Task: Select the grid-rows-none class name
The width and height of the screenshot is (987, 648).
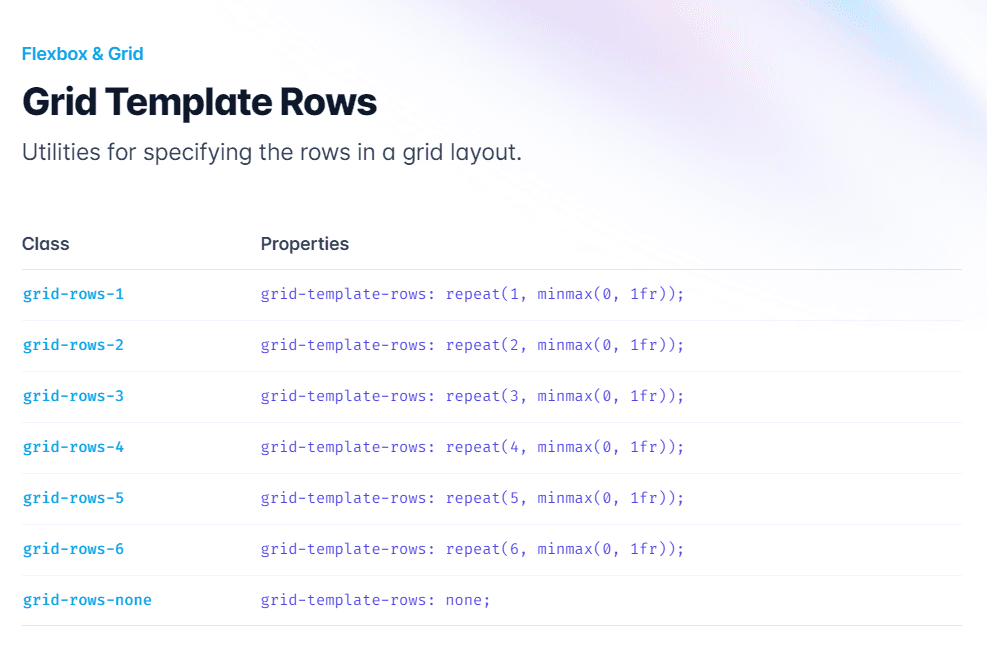Action: pyautogui.click(x=87, y=600)
